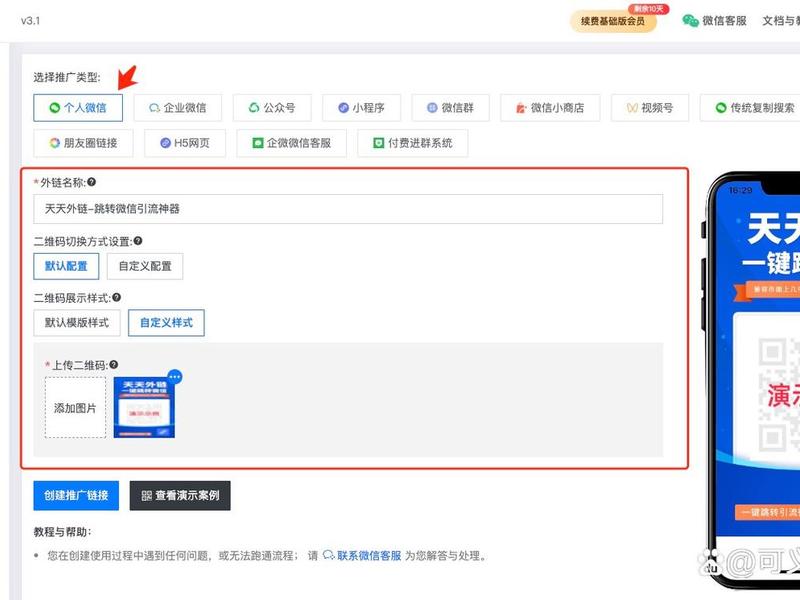Click the chat bubble icon before 联系微信客服
This screenshot has height=600, width=800.
[x=329, y=555]
